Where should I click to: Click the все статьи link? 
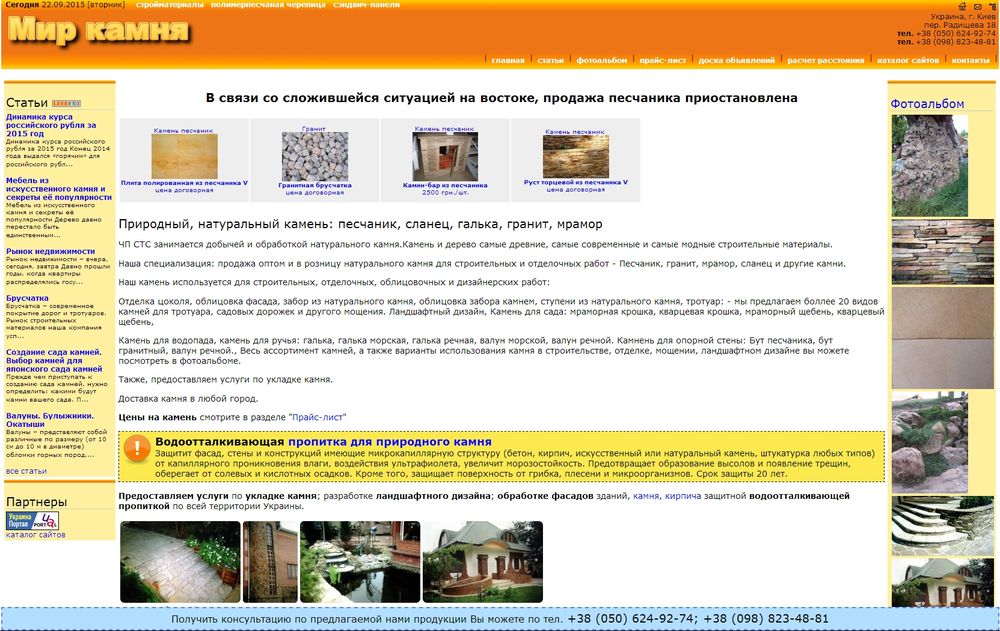26,471
